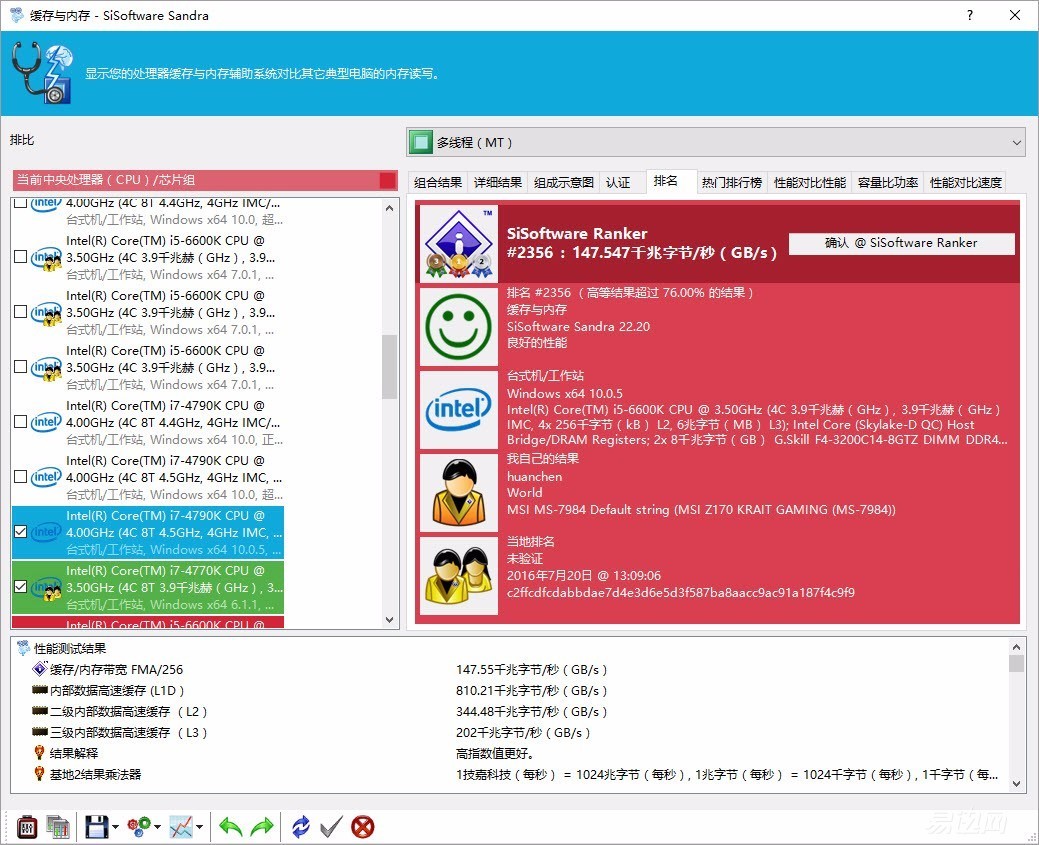Click the green back arrow icon

(x=231, y=827)
